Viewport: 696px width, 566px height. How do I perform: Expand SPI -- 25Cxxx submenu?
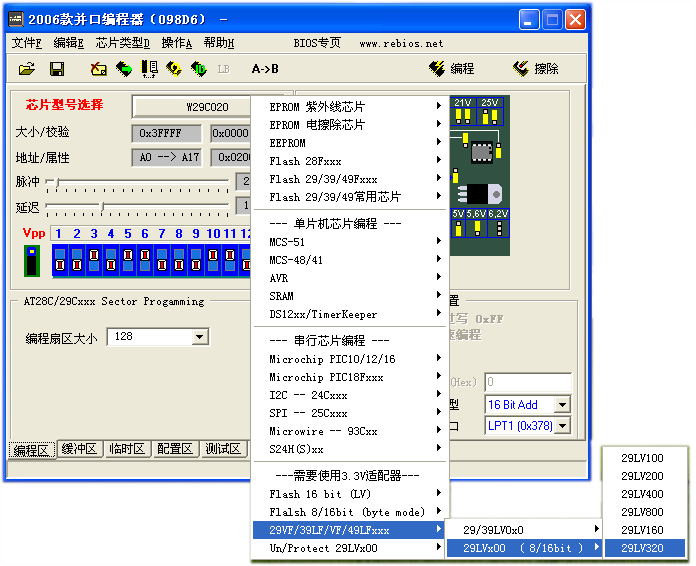[x=351, y=413]
